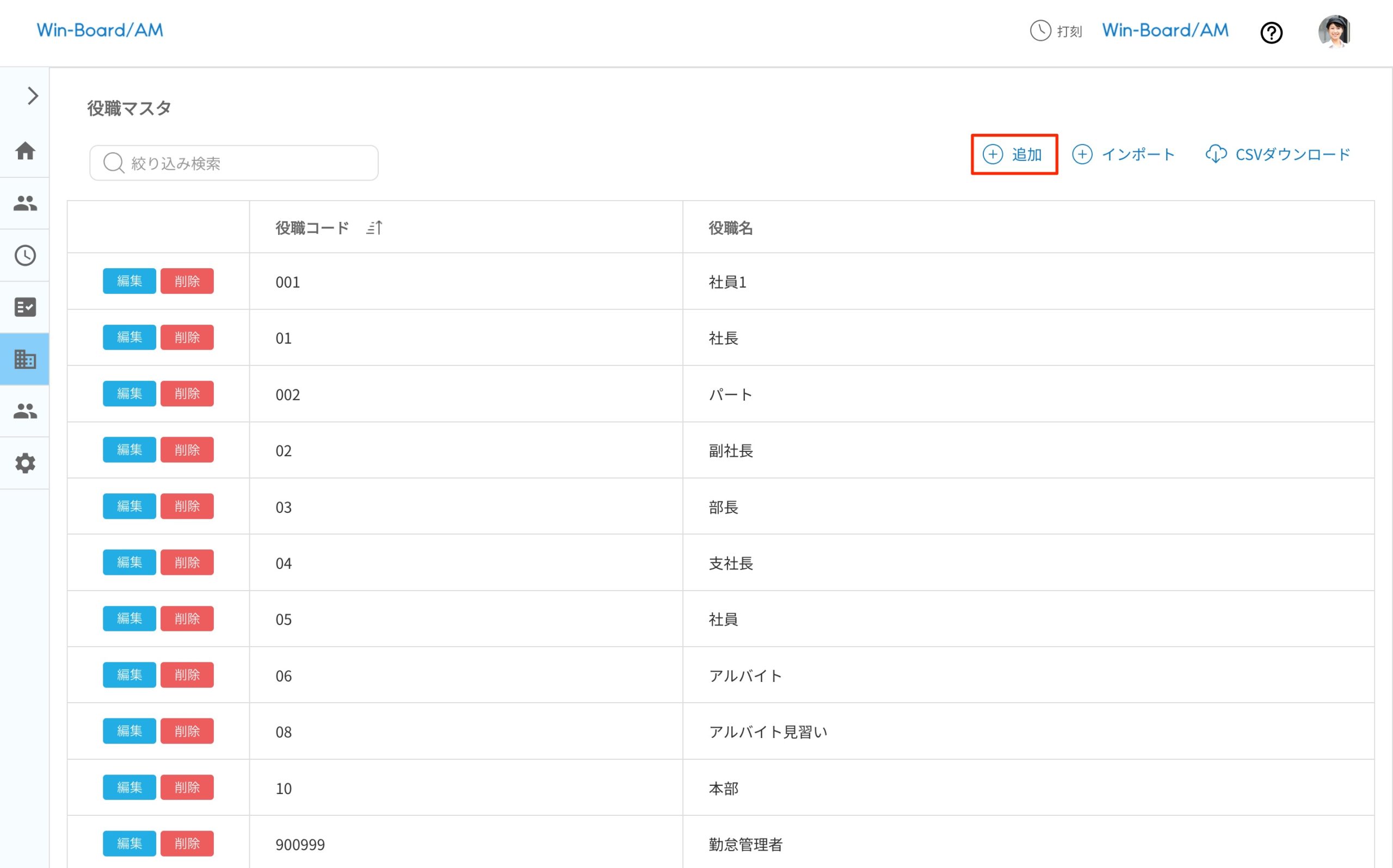Download the list via CSVダウンロード
The image size is (1393, 868).
(1278, 154)
